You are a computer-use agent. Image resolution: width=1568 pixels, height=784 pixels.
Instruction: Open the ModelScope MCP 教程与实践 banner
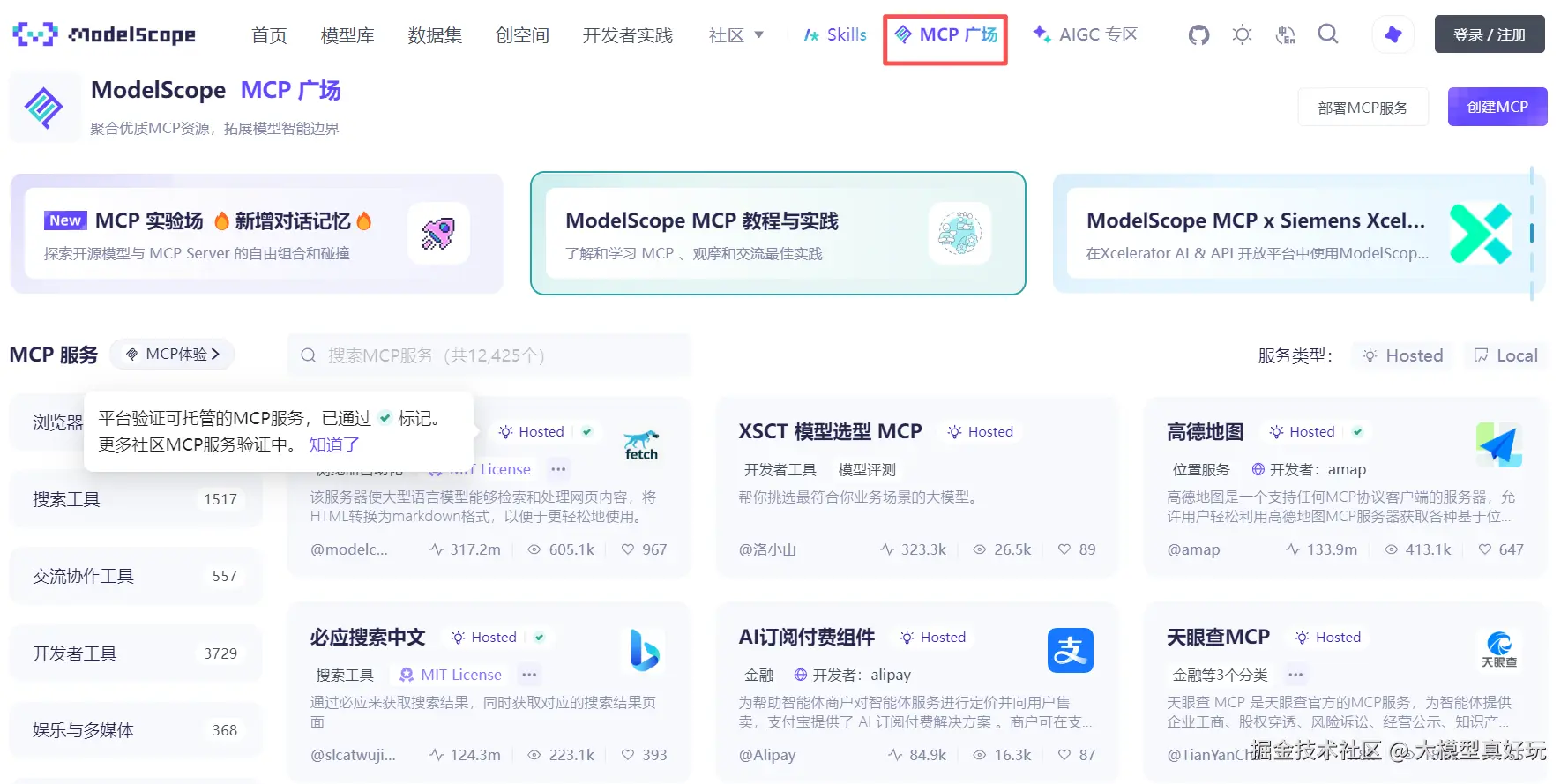pos(778,234)
